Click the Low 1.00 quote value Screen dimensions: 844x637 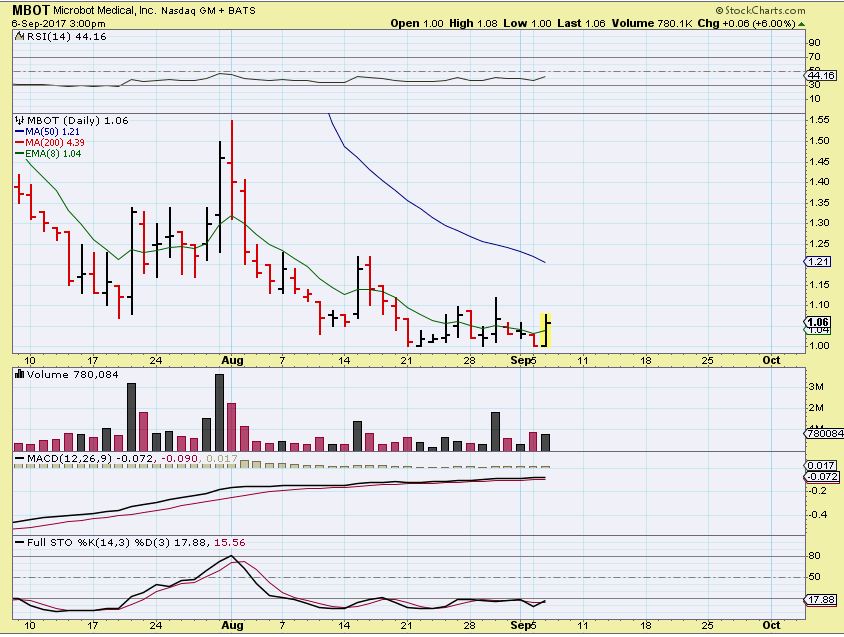(528, 24)
